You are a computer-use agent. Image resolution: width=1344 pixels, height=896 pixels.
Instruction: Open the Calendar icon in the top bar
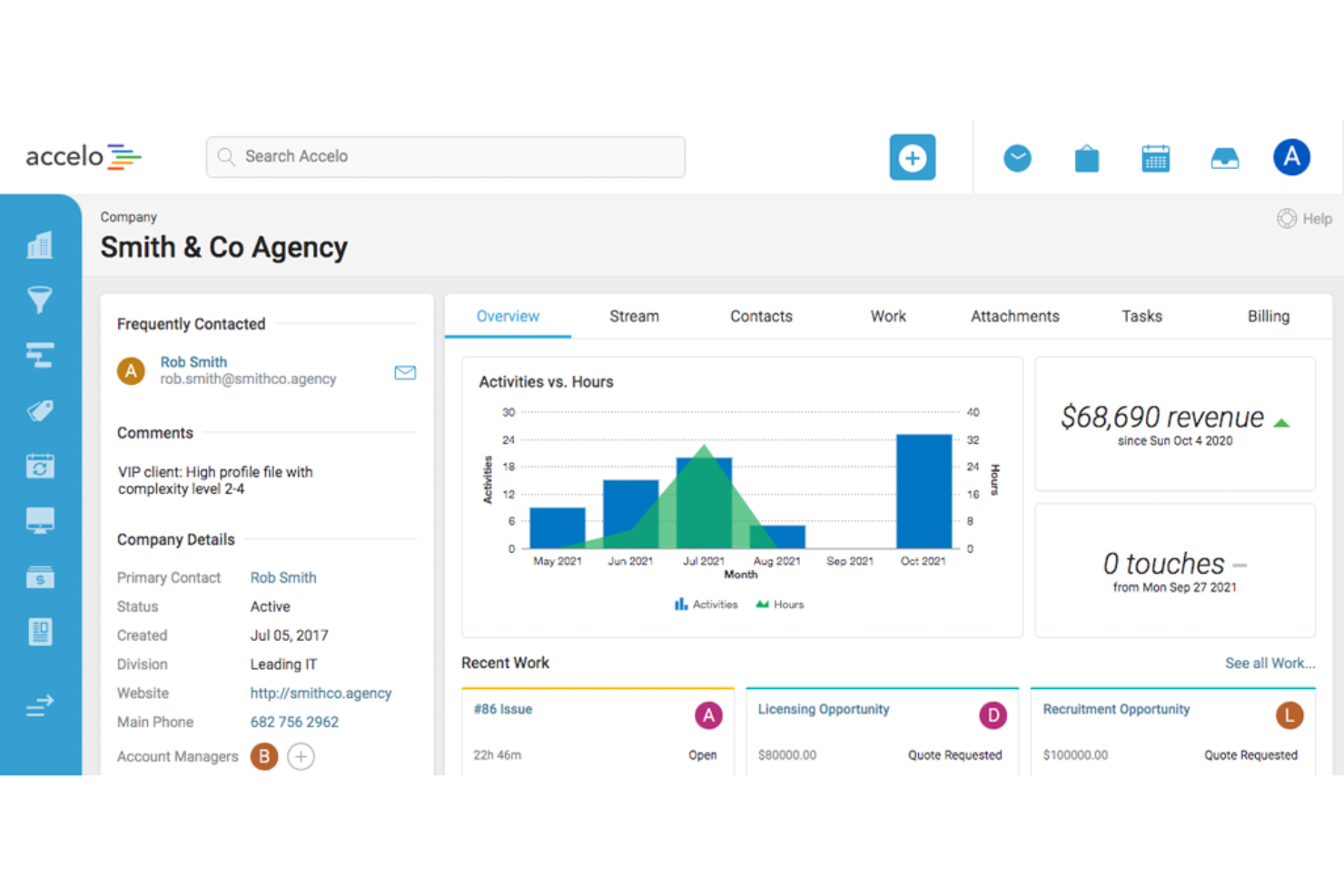click(1155, 157)
